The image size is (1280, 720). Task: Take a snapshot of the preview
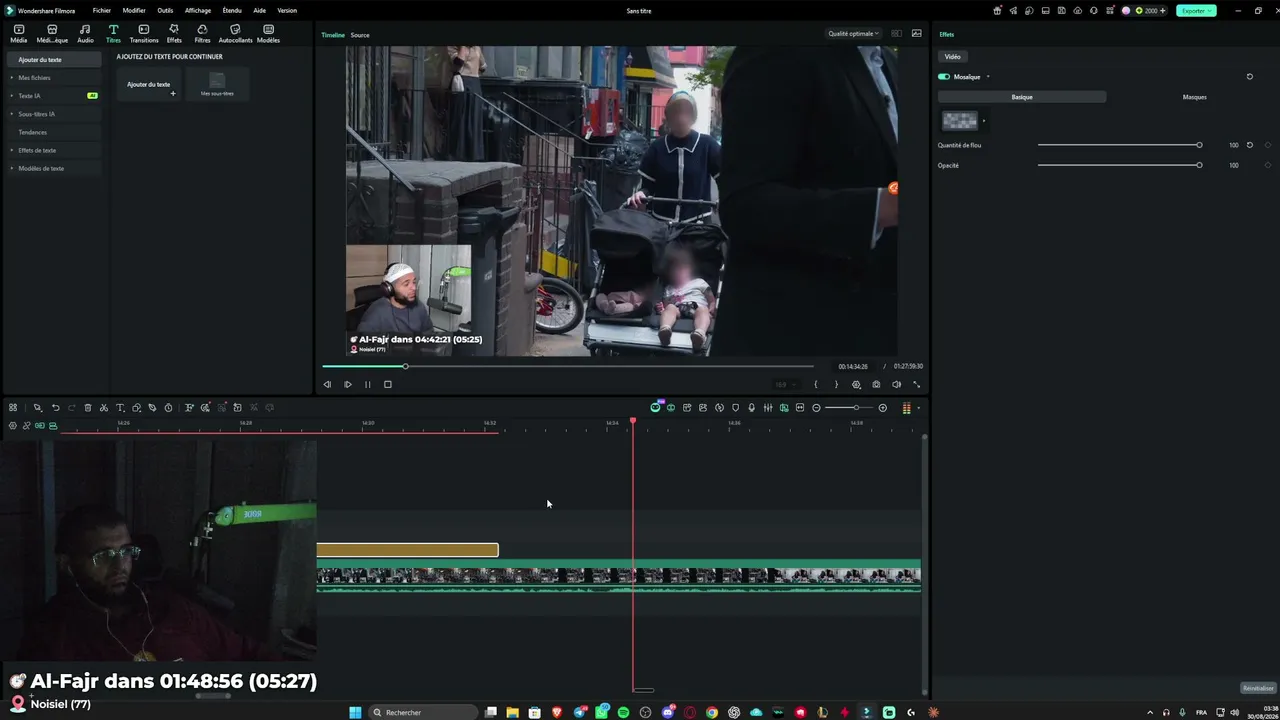coord(876,385)
